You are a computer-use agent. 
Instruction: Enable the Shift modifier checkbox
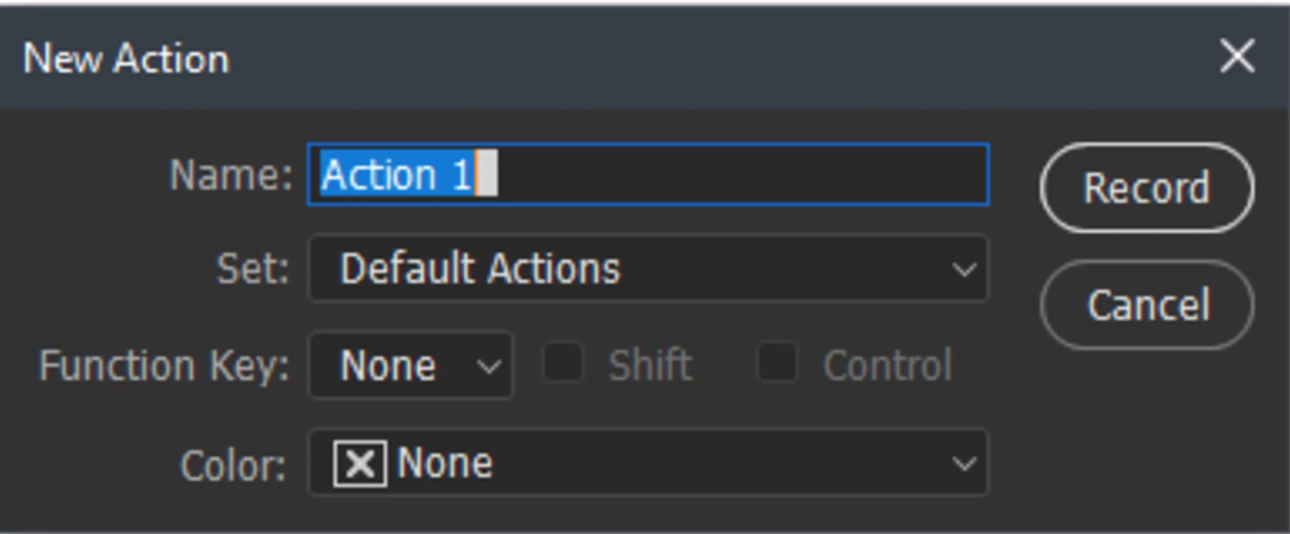click(563, 364)
